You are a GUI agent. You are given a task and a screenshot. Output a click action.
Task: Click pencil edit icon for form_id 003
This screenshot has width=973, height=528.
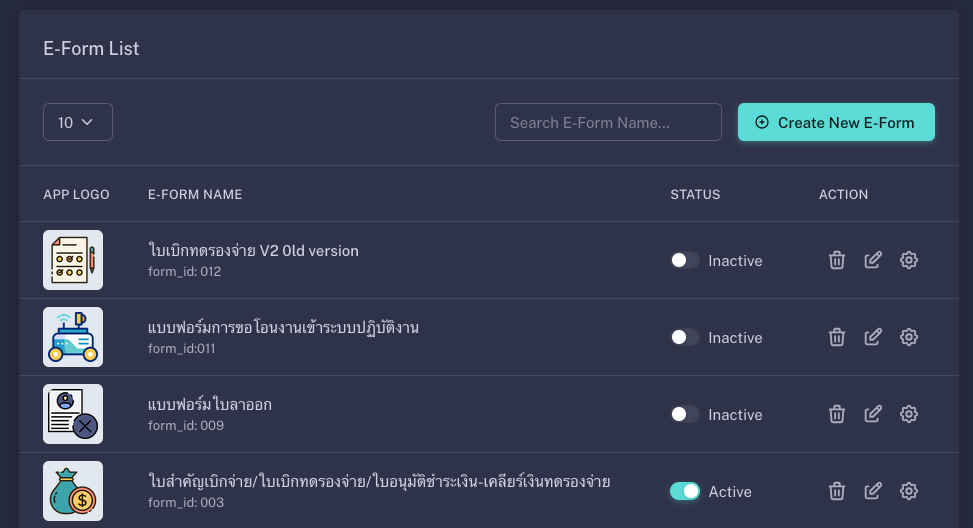point(873,491)
